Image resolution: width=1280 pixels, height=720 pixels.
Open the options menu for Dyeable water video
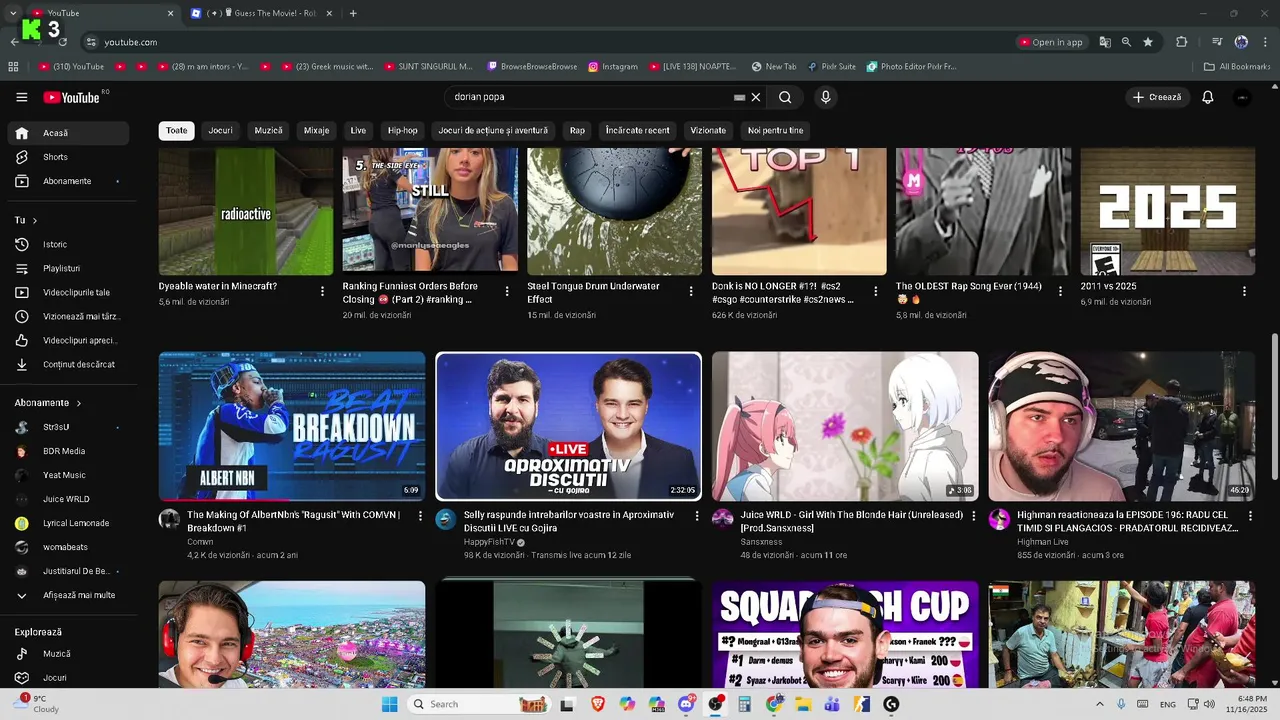(x=322, y=291)
